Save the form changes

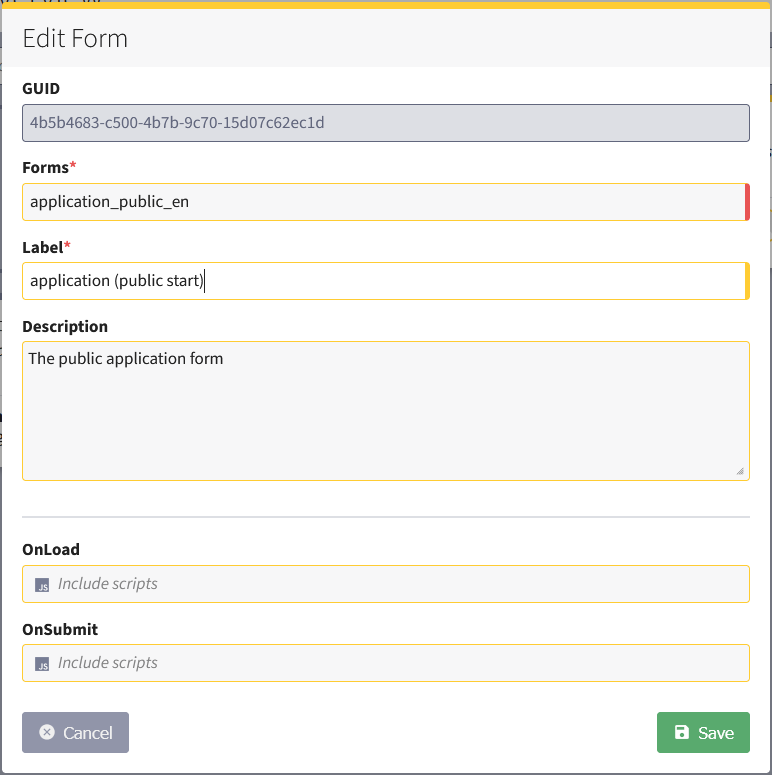(703, 732)
